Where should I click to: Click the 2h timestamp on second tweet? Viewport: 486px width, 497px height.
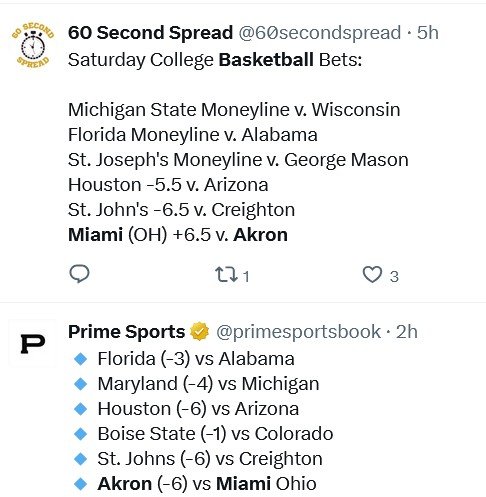pyautogui.click(x=407, y=332)
